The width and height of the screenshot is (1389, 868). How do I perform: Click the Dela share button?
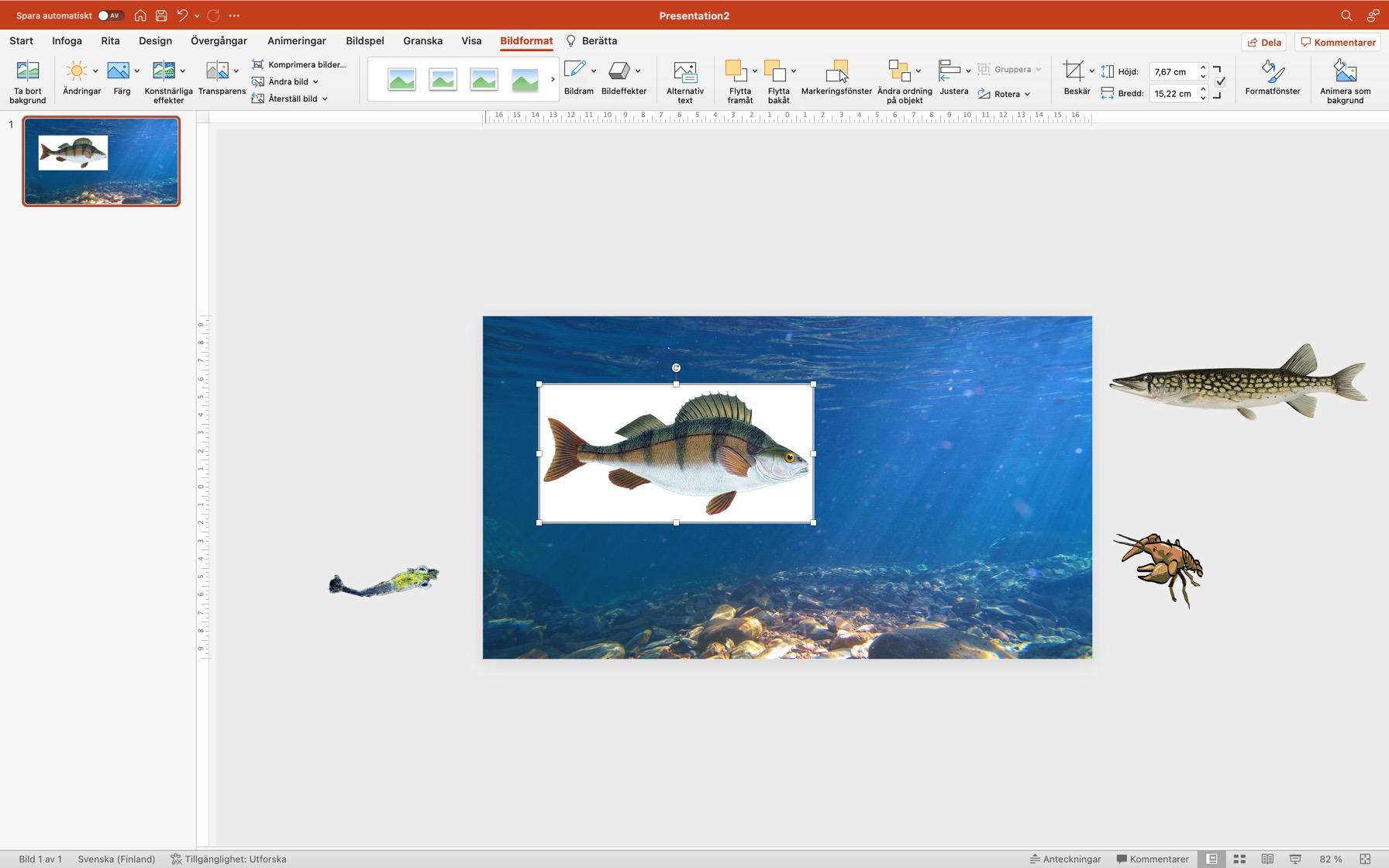pyautogui.click(x=1263, y=43)
